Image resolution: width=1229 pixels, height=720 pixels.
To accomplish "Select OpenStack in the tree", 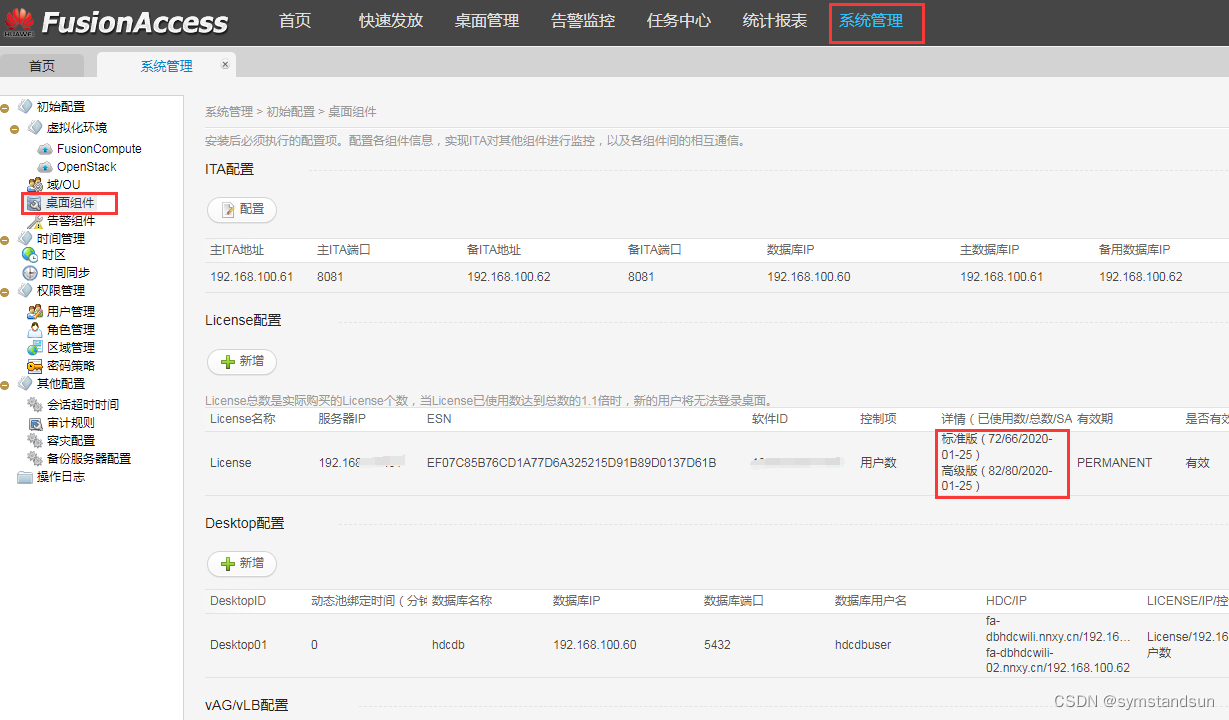I will [87, 167].
